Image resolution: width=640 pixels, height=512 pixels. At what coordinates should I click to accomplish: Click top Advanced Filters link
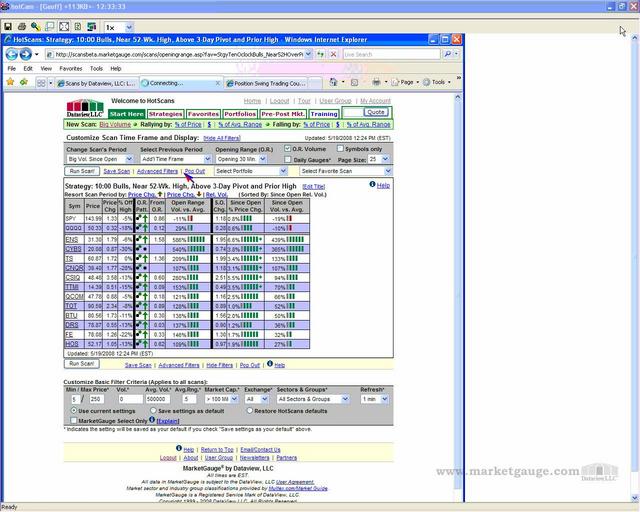pos(157,171)
